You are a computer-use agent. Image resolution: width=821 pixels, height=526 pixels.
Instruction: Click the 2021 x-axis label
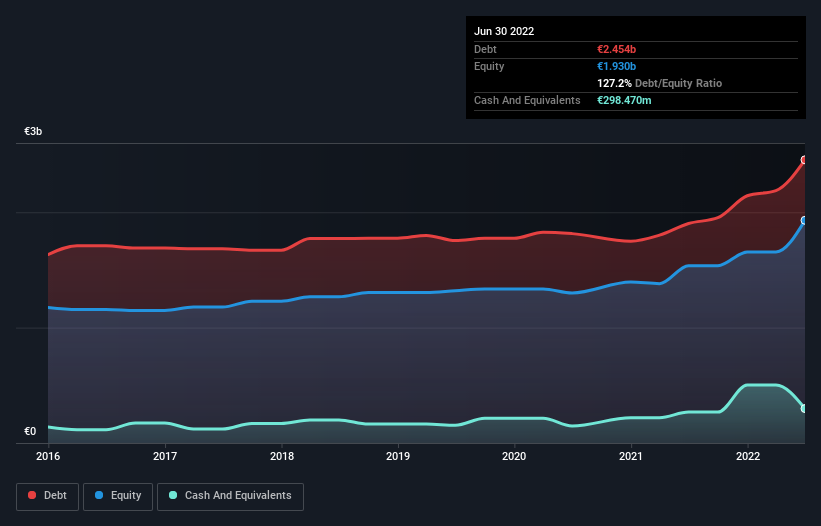631,456
